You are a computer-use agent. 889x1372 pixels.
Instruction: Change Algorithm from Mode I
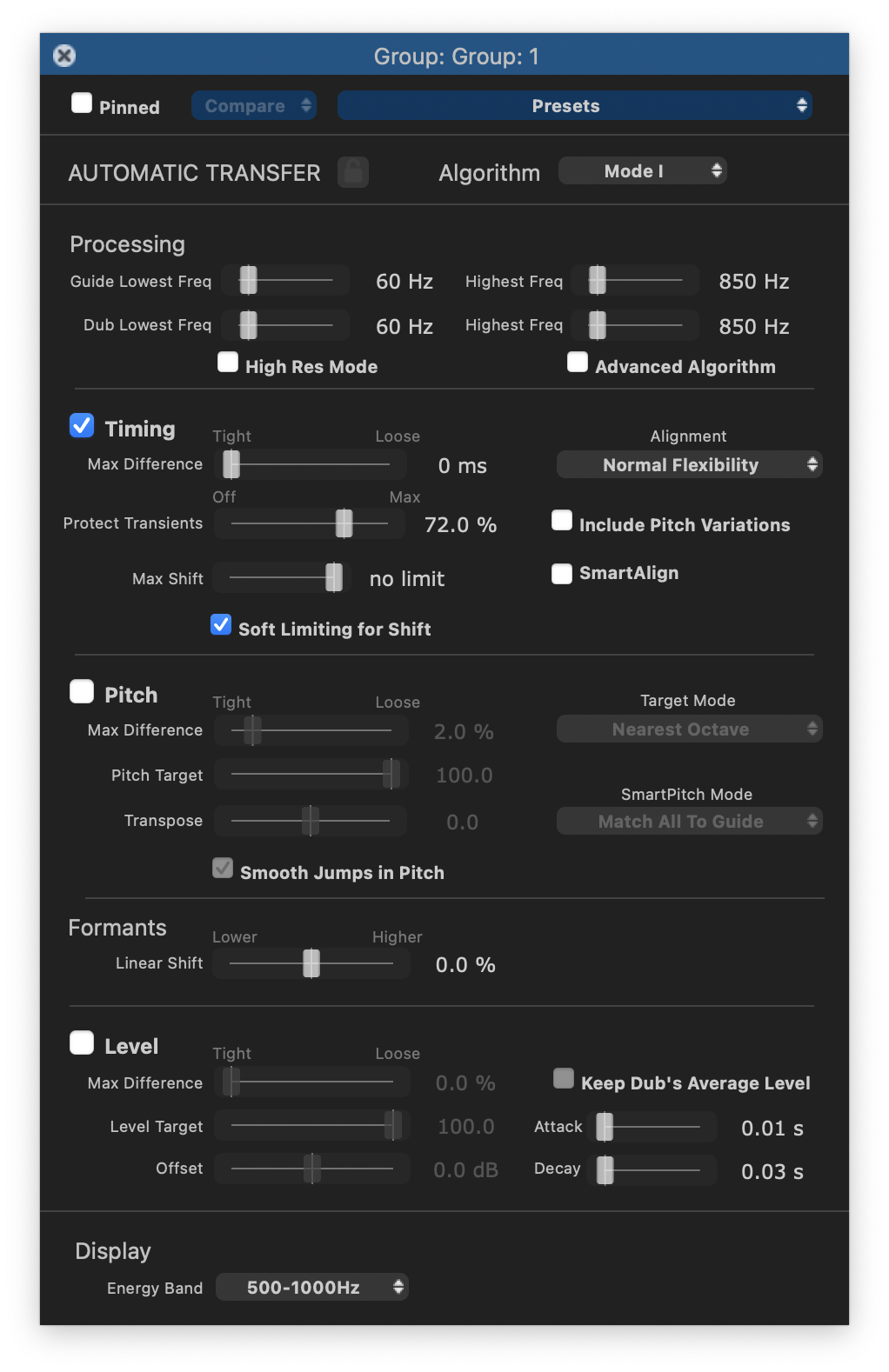(x=642, y=171)
